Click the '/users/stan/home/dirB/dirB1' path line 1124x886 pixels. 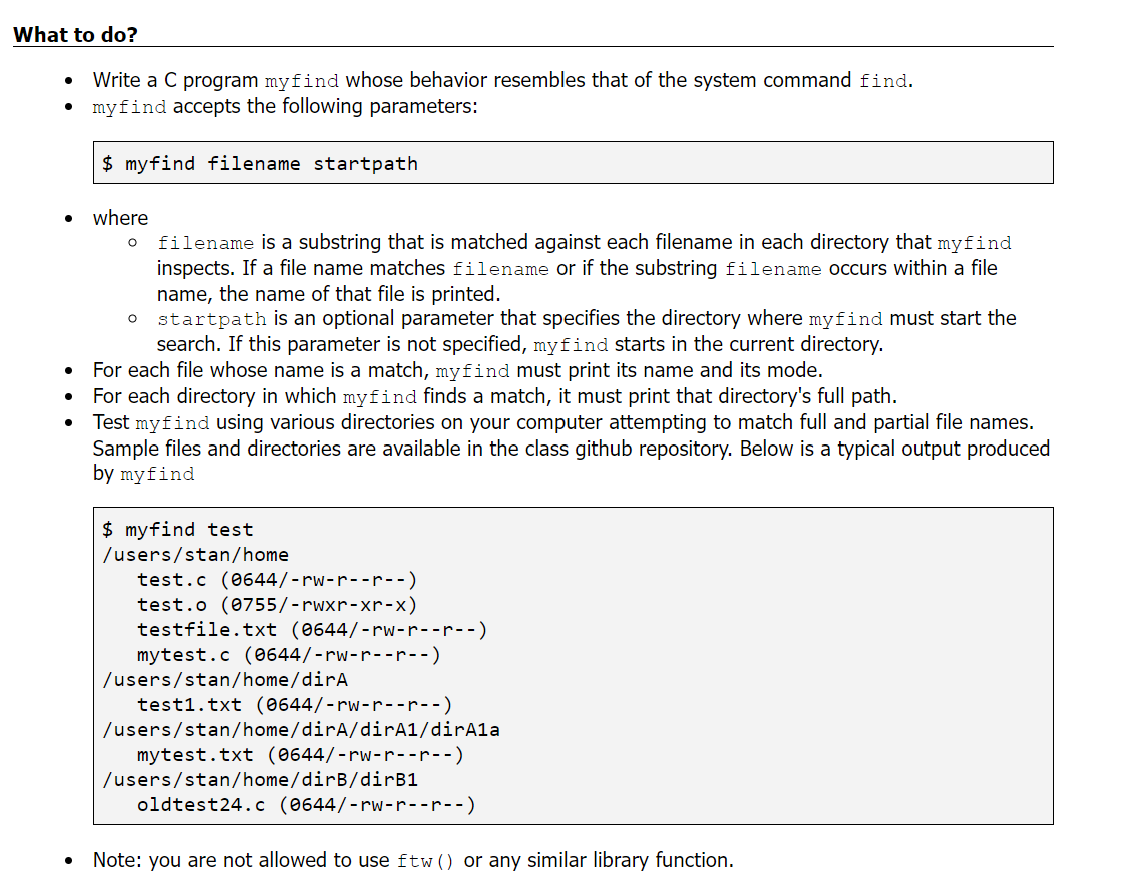(x=259, y=780)
